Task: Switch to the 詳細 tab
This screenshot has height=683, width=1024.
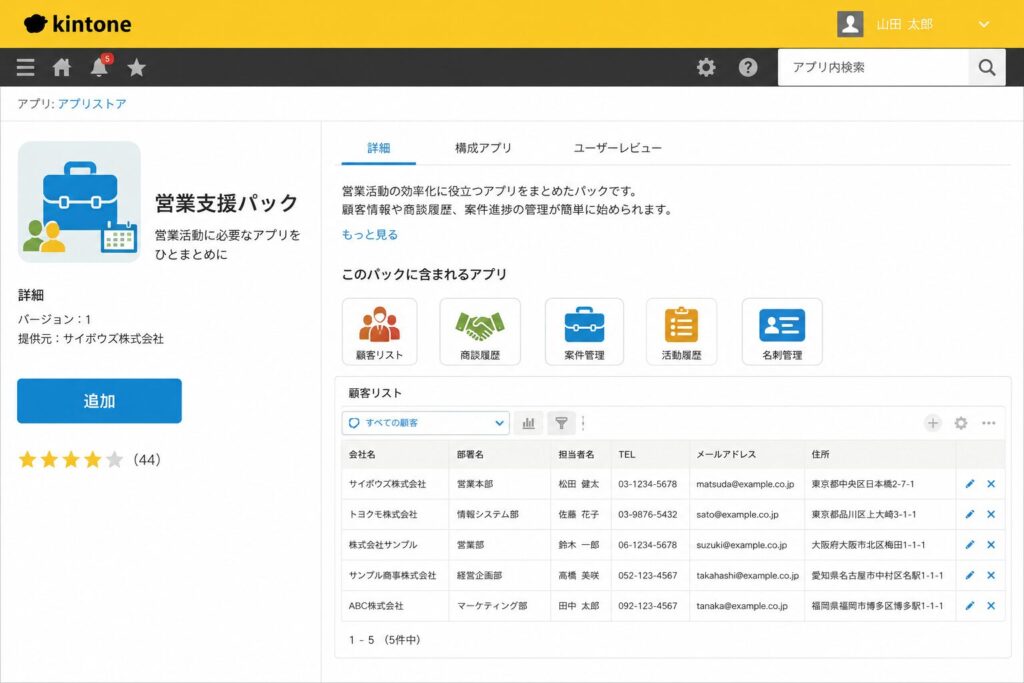Action: (x=379, y=148)
